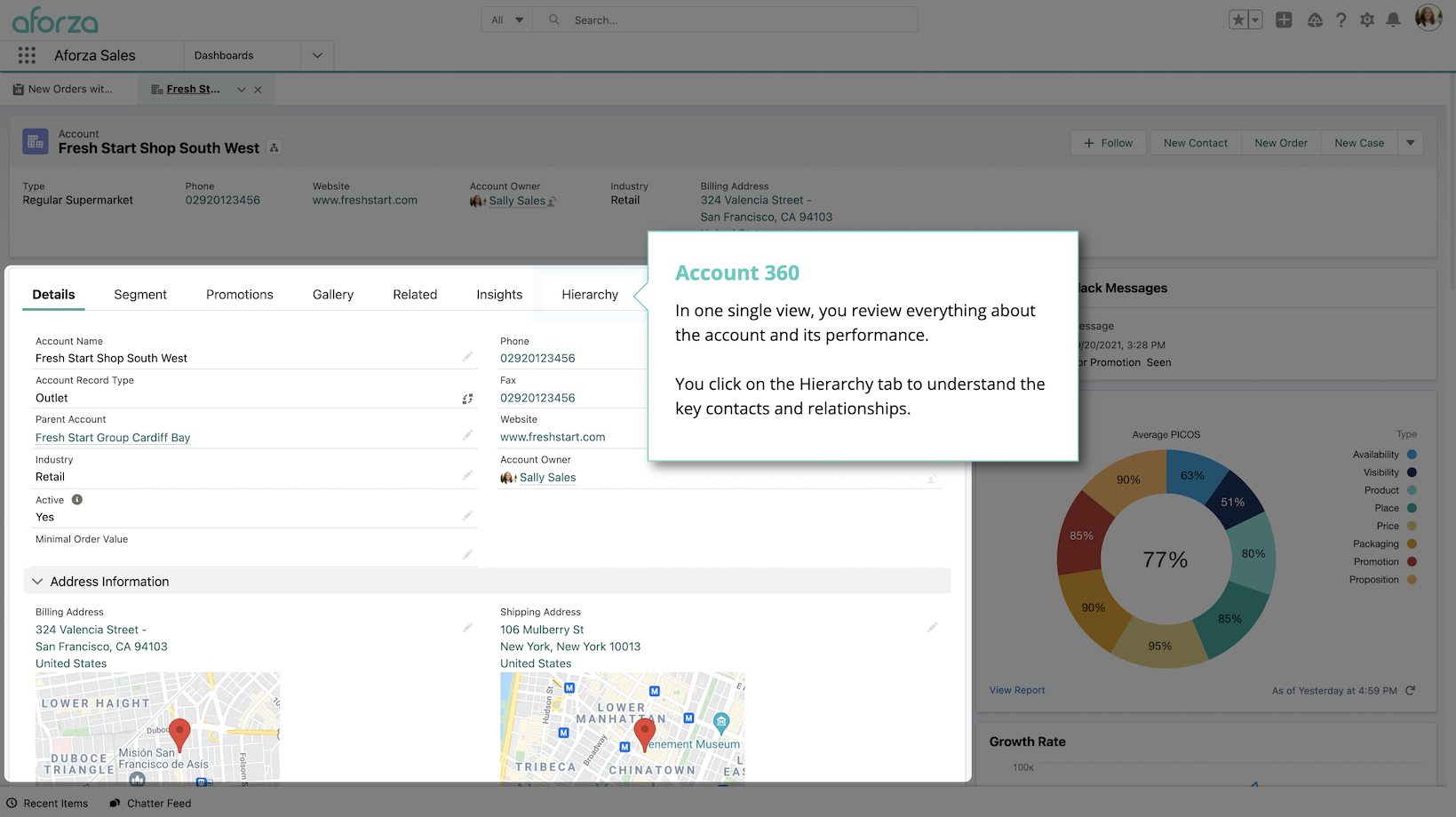Edit the Parent Account pencil icon

[467, 435]
